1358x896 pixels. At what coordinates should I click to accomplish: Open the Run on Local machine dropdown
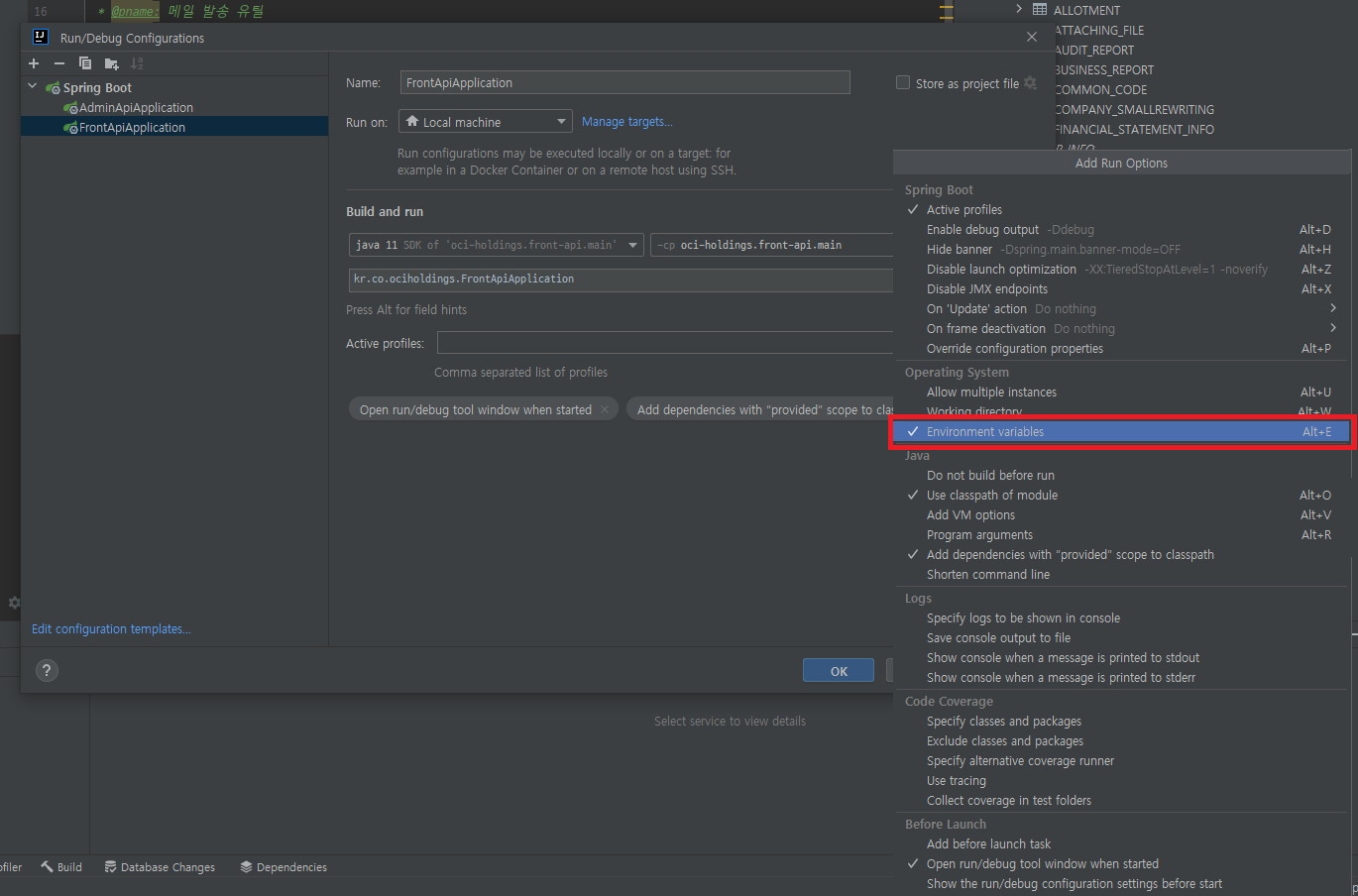[x=486, y=122]
